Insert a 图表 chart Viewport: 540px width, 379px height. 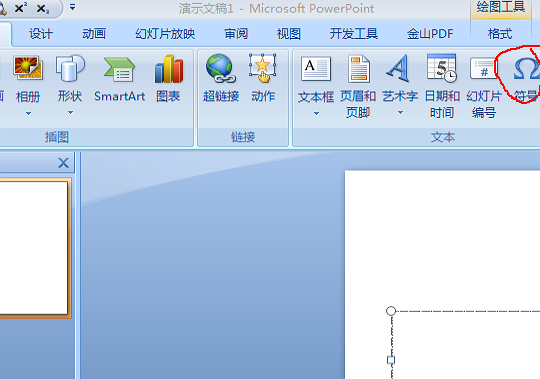[x=168, y=79]
